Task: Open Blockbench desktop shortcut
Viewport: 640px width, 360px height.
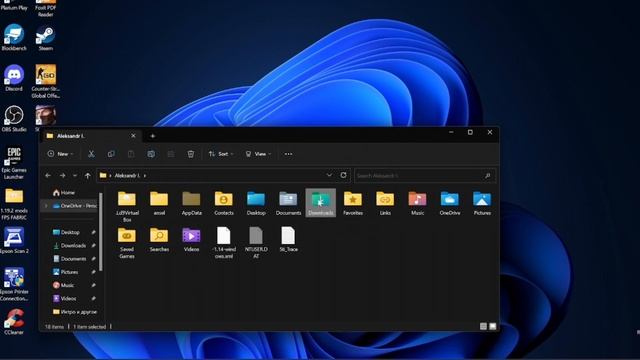Action: [14, 38]
